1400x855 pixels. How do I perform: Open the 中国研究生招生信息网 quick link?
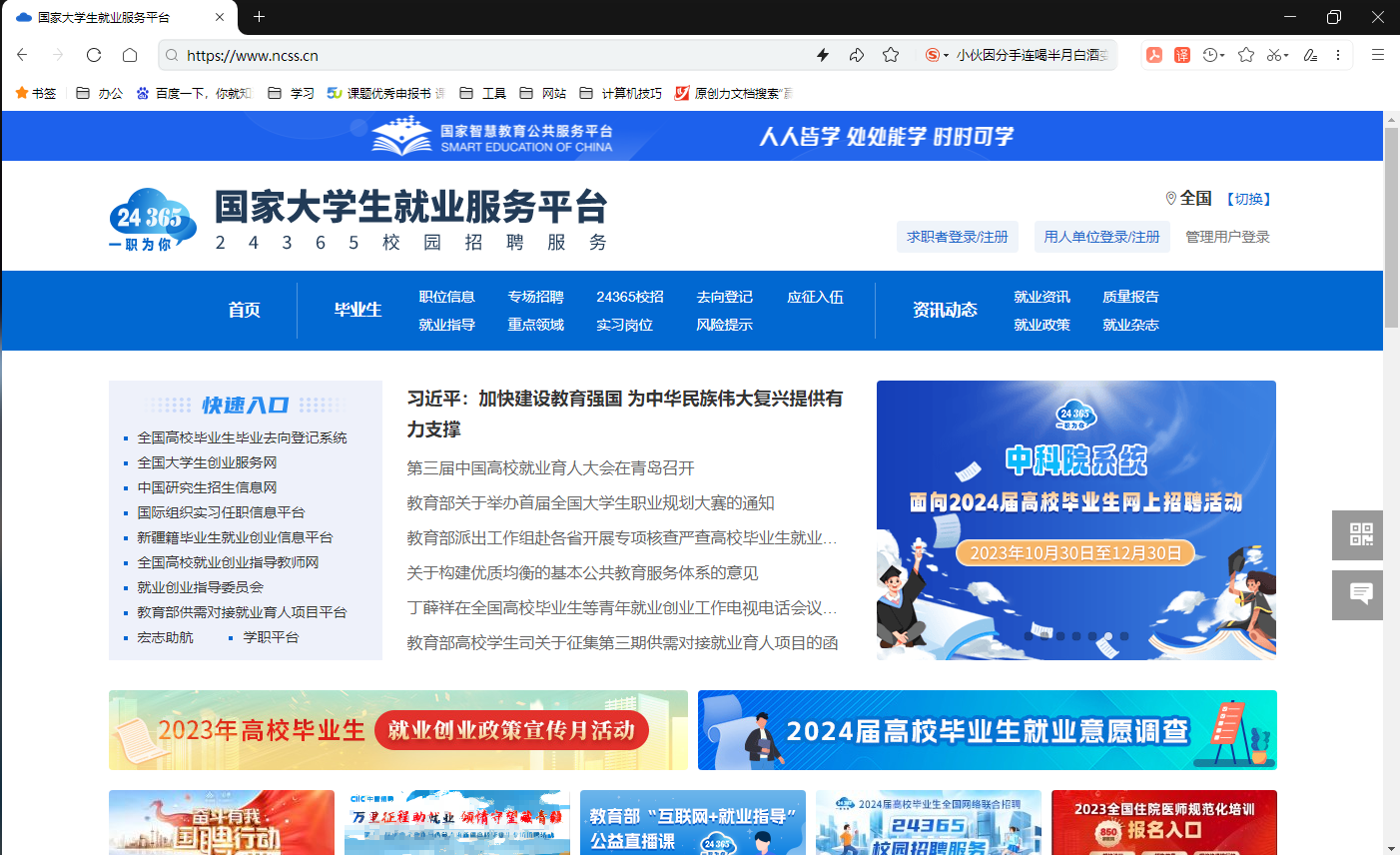pyautogui.click(x=207, y=487)
